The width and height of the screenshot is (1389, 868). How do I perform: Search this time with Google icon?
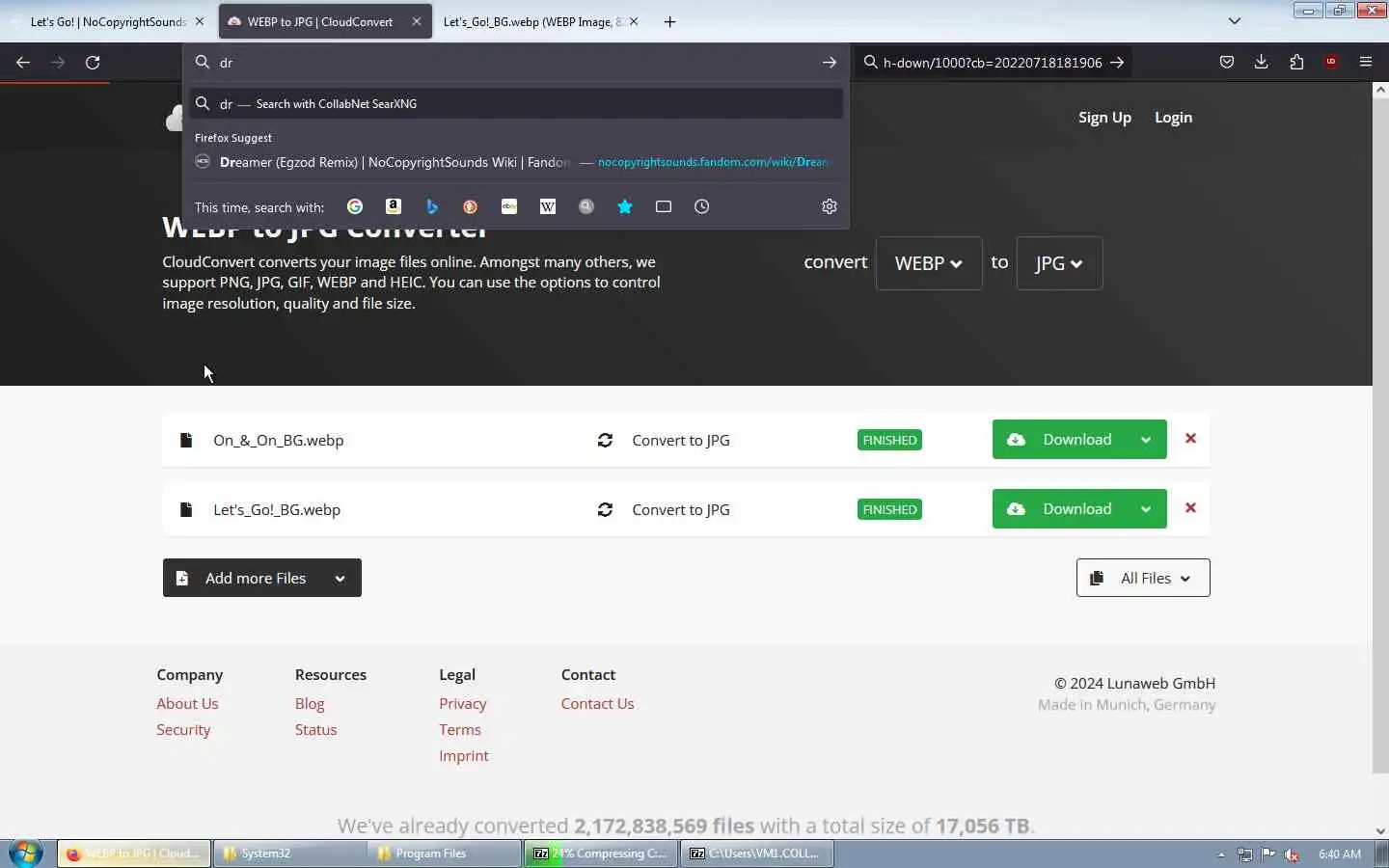pos(355,206)
